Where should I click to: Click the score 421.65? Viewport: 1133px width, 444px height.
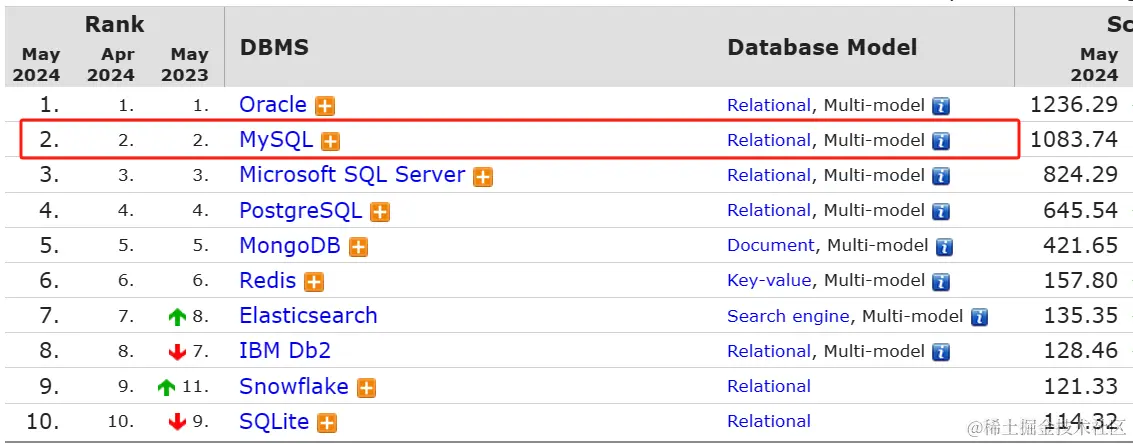coord(1080,246)
